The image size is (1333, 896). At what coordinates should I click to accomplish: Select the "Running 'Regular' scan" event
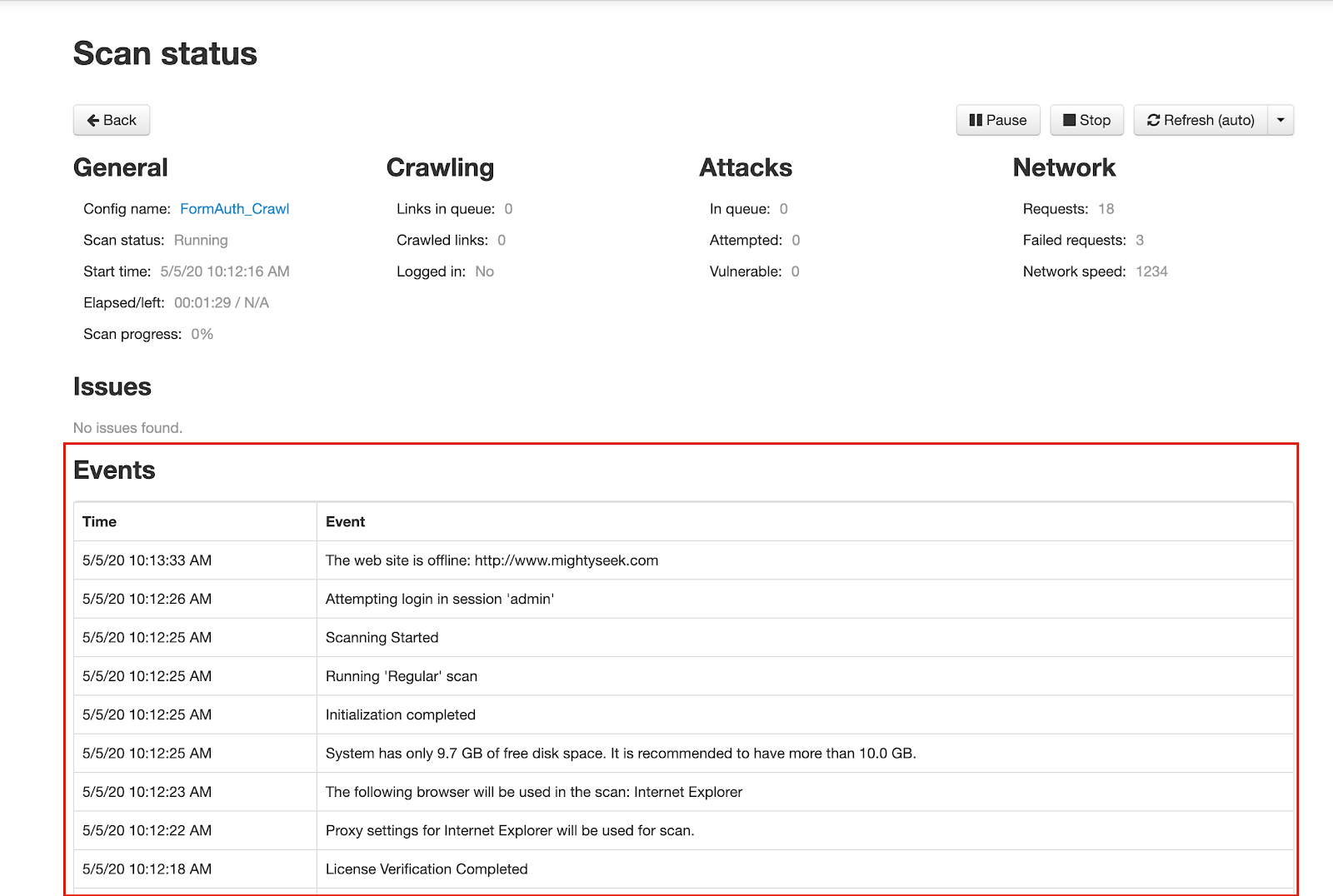[x=401, y=676]
